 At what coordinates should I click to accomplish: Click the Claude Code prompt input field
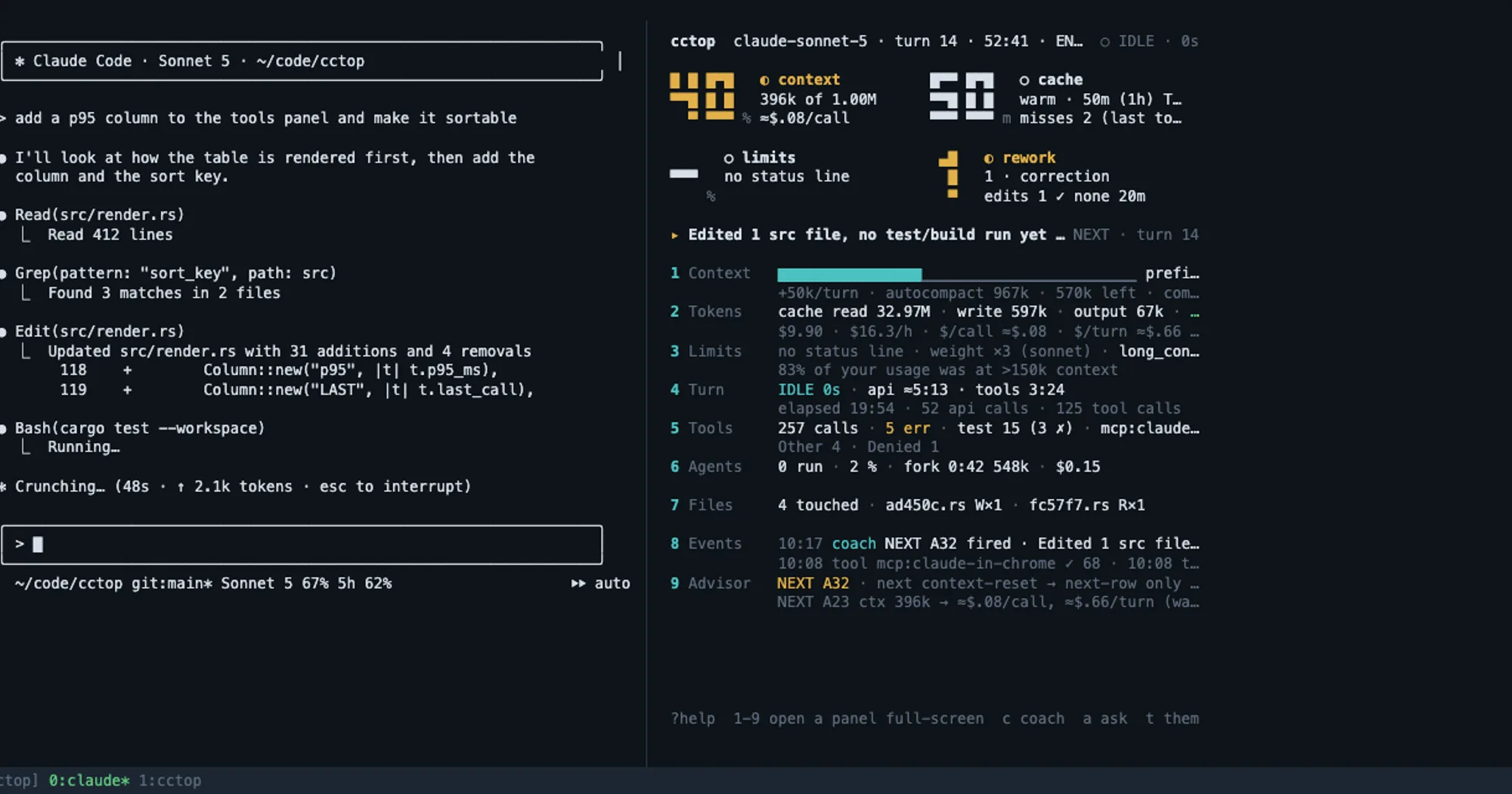coord(302,544)
